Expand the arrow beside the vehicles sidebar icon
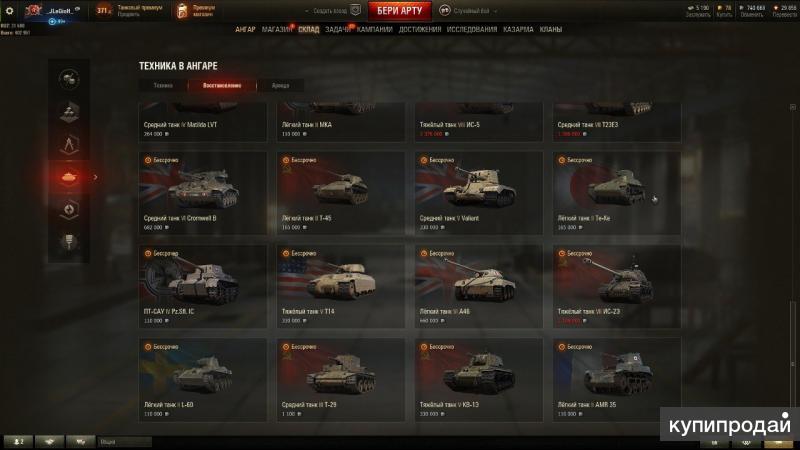The image size is (800, 450). click(x=95, y=177)
